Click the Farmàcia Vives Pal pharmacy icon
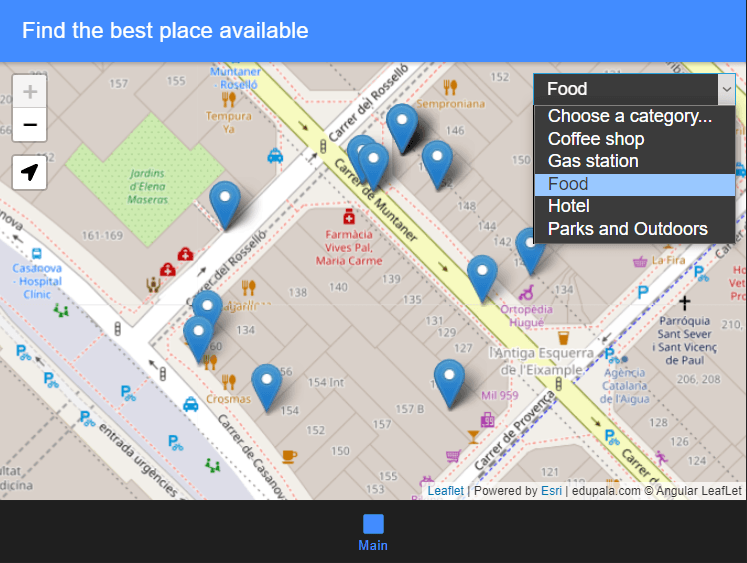This screenshot has height=563, width=747. tap(348, 217)
